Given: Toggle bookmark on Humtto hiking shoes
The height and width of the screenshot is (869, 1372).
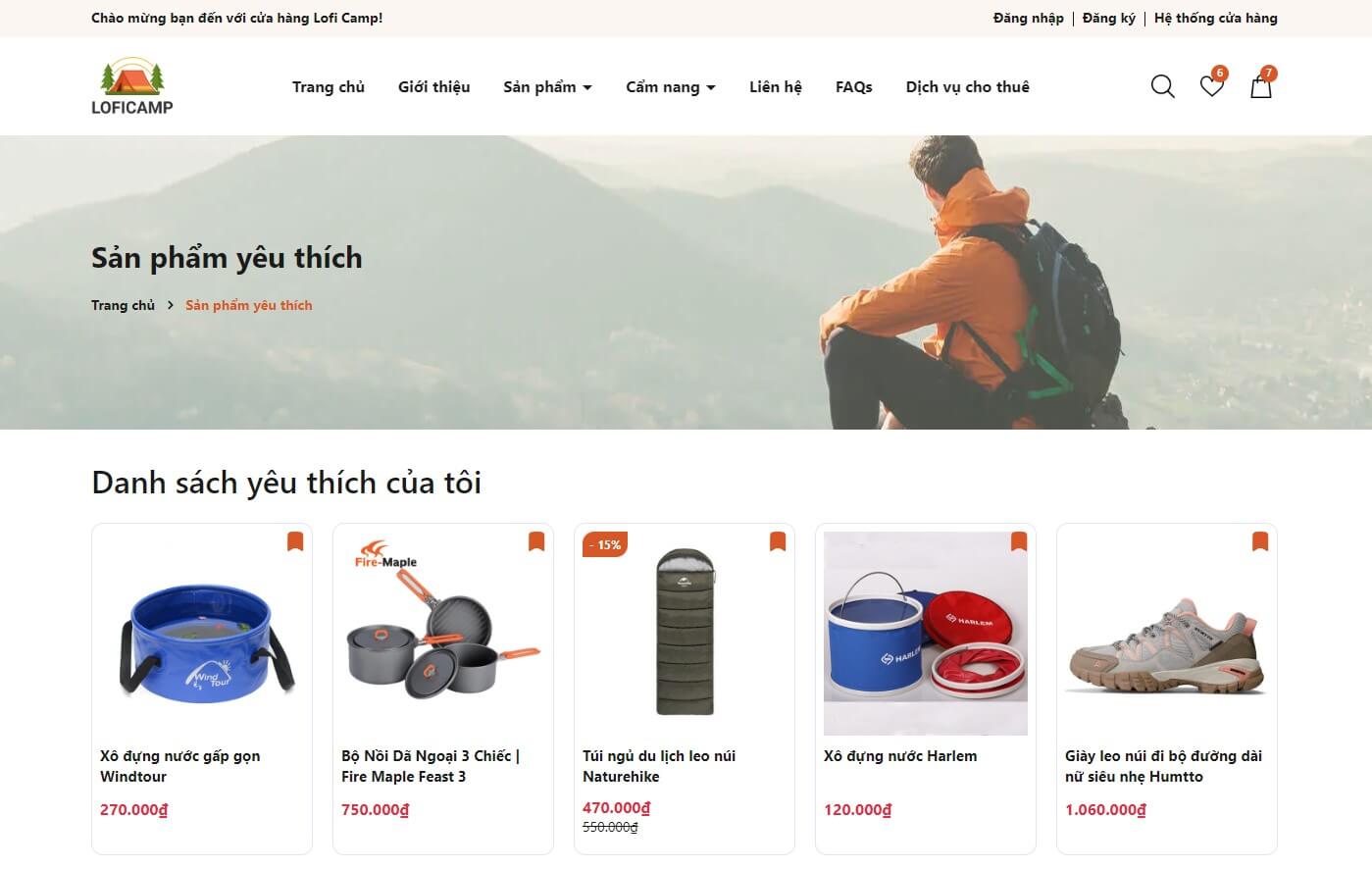Looking at the screenshot, I should point(1260,541).
